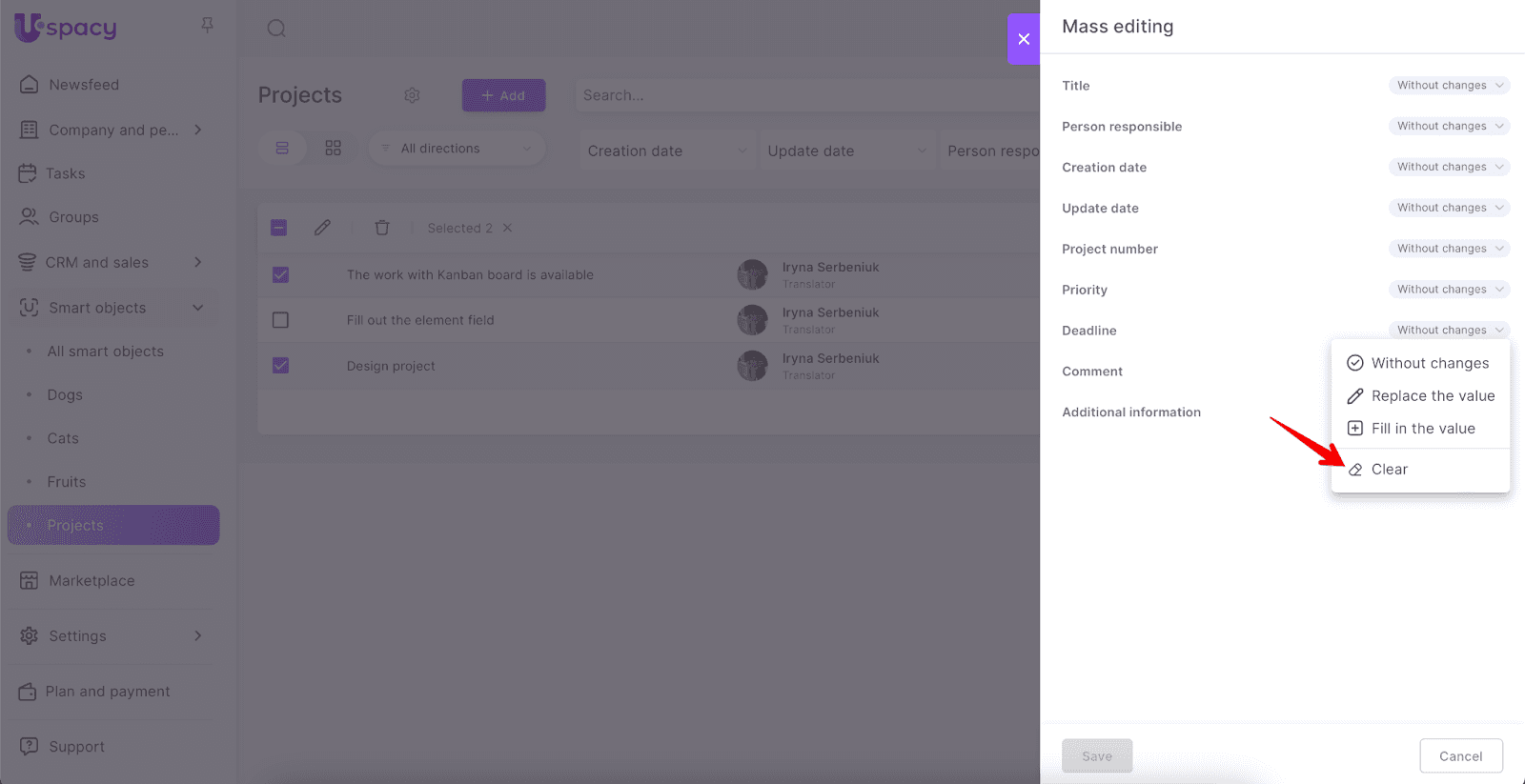Click the search magnifier icon in top bar
Screen dimensions: 1525x784
pos(276,29)
